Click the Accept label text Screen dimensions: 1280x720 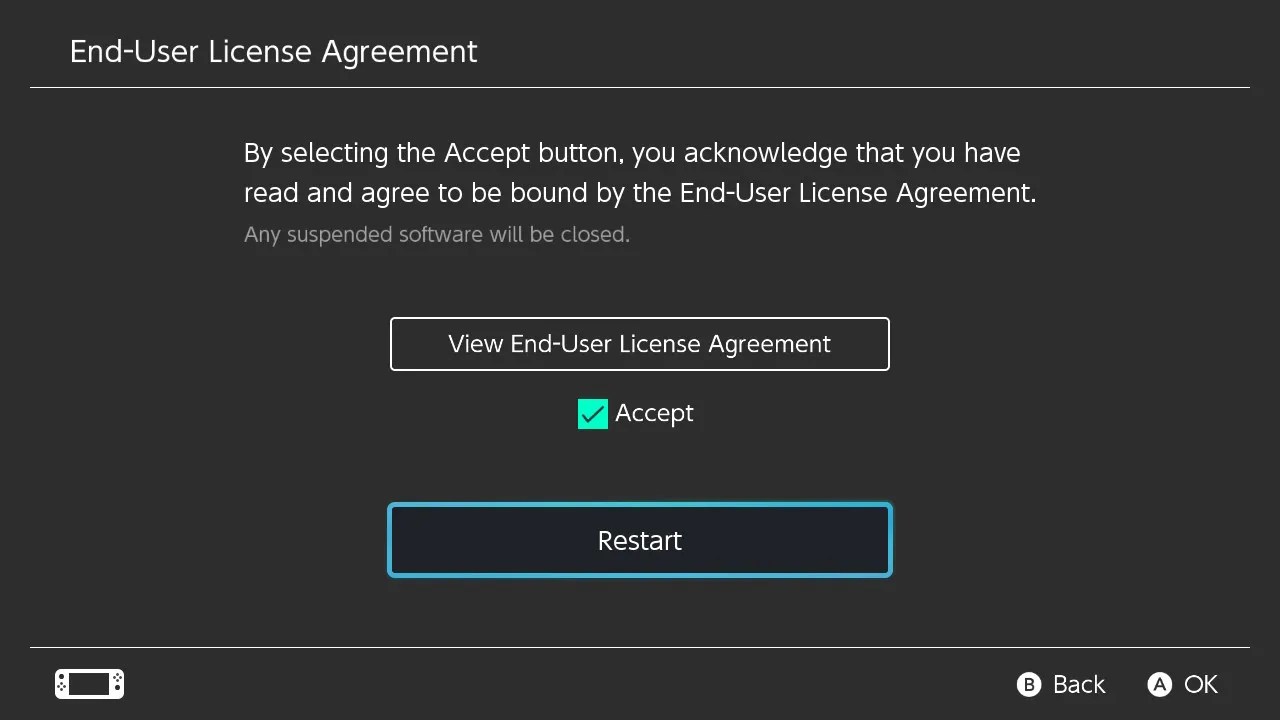pos(654,413)
